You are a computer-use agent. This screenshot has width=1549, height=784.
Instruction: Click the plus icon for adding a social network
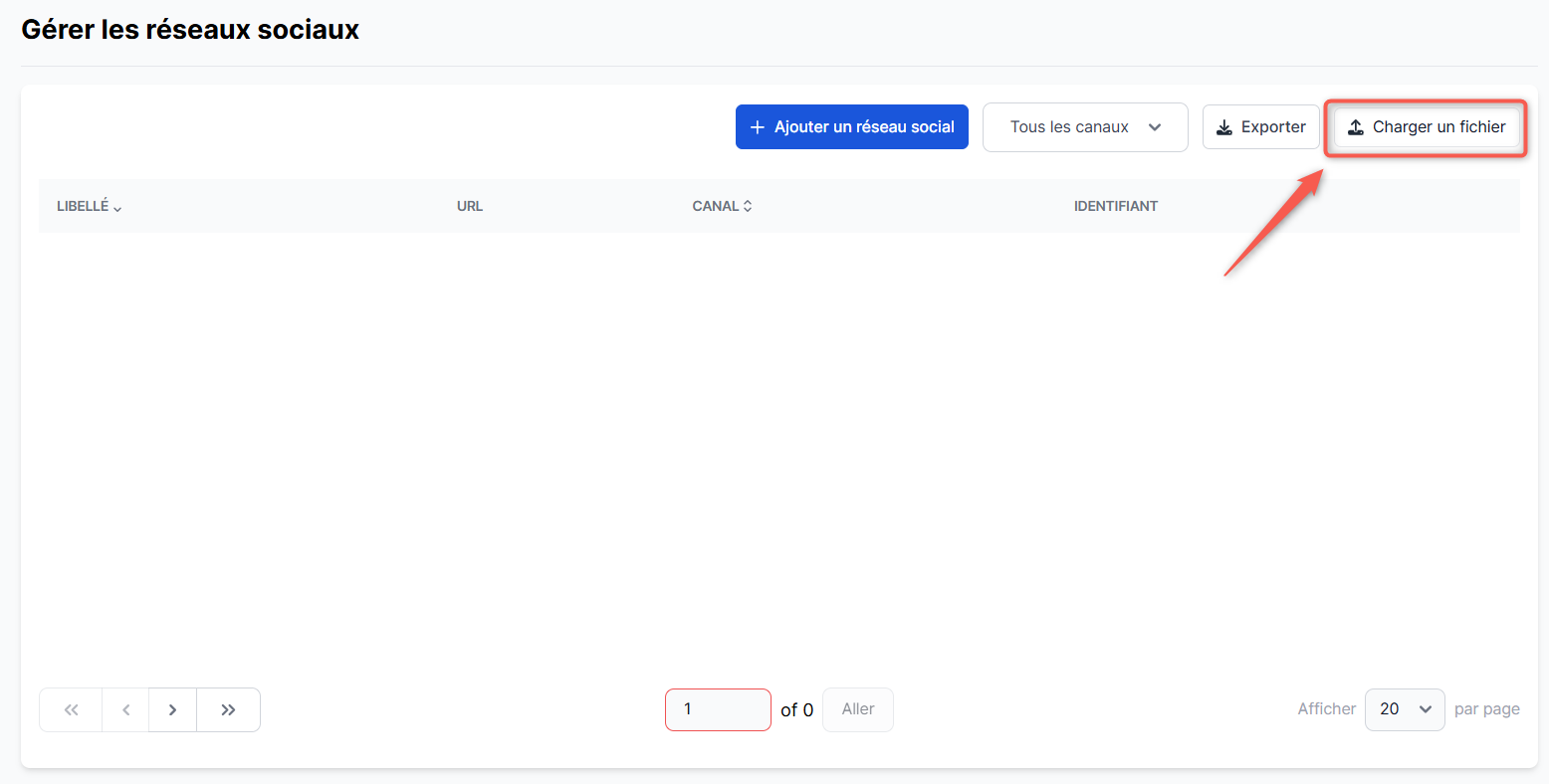(758, 127)
